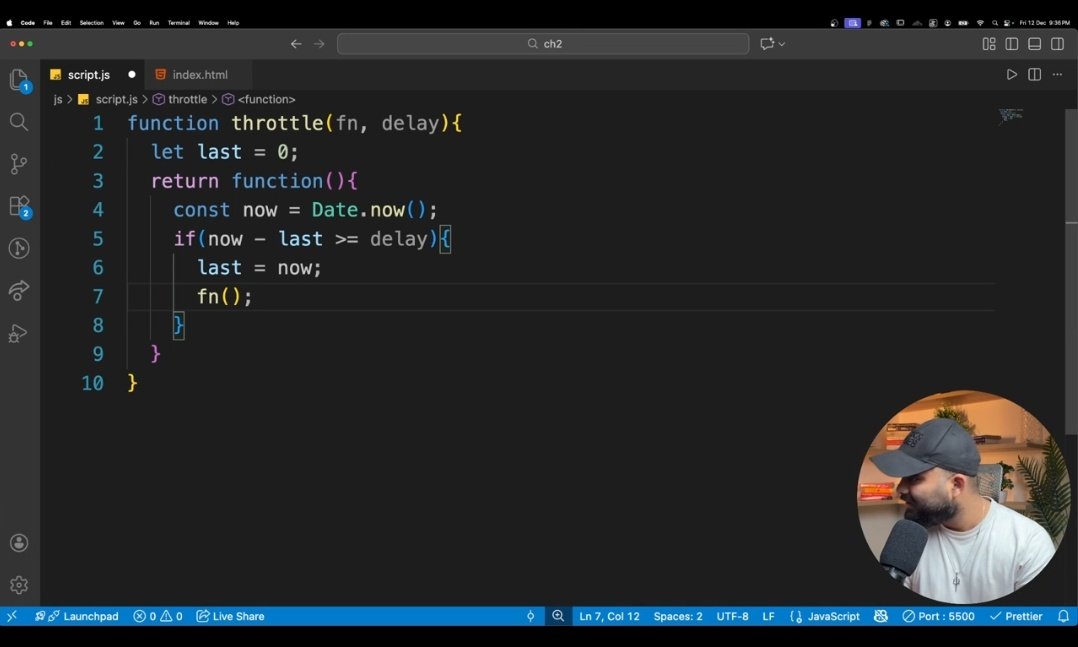1078x647 pixels.
Task: Open the Explorer view in activity bar
Action: click(19, 80)
